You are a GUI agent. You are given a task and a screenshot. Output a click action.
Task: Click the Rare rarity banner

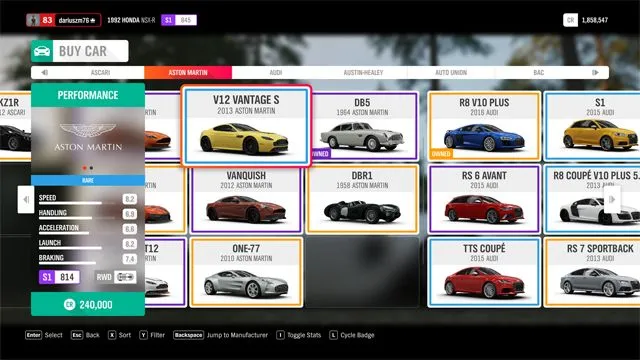(x=88, y=180)
